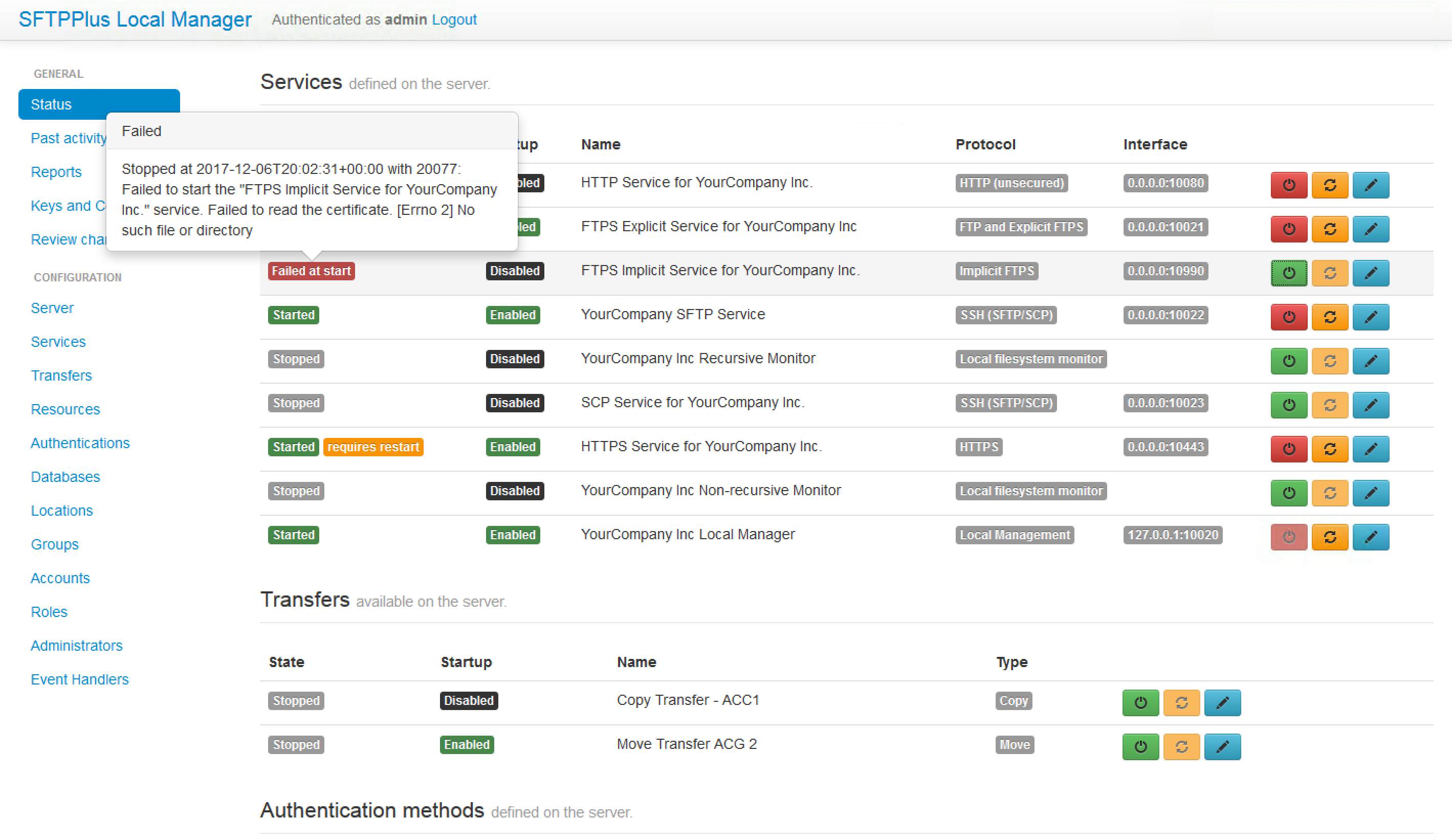Start the Copy Transfer - ACC1 transfer
The width and height of the screenshot is (1452, 840).
[1140, 702]
